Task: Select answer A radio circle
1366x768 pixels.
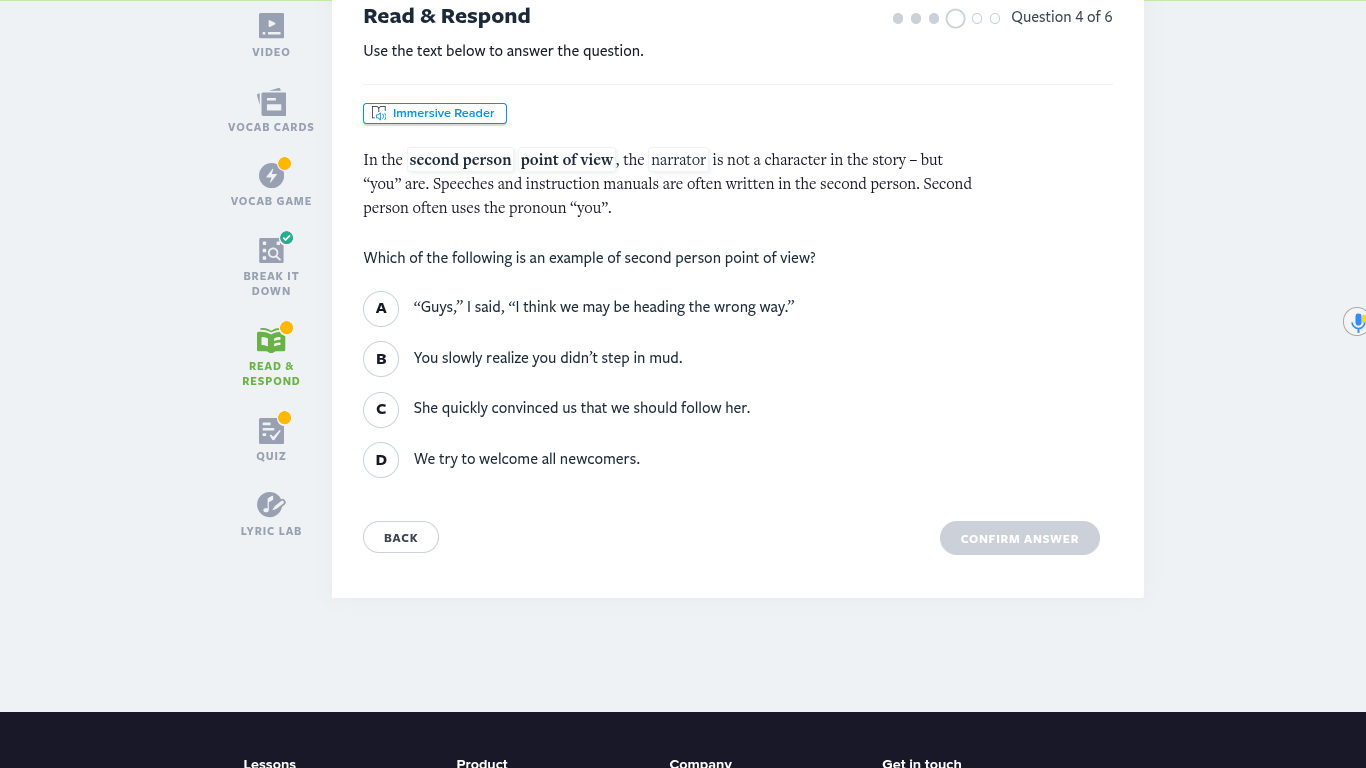Action: (x=381, y=308)
